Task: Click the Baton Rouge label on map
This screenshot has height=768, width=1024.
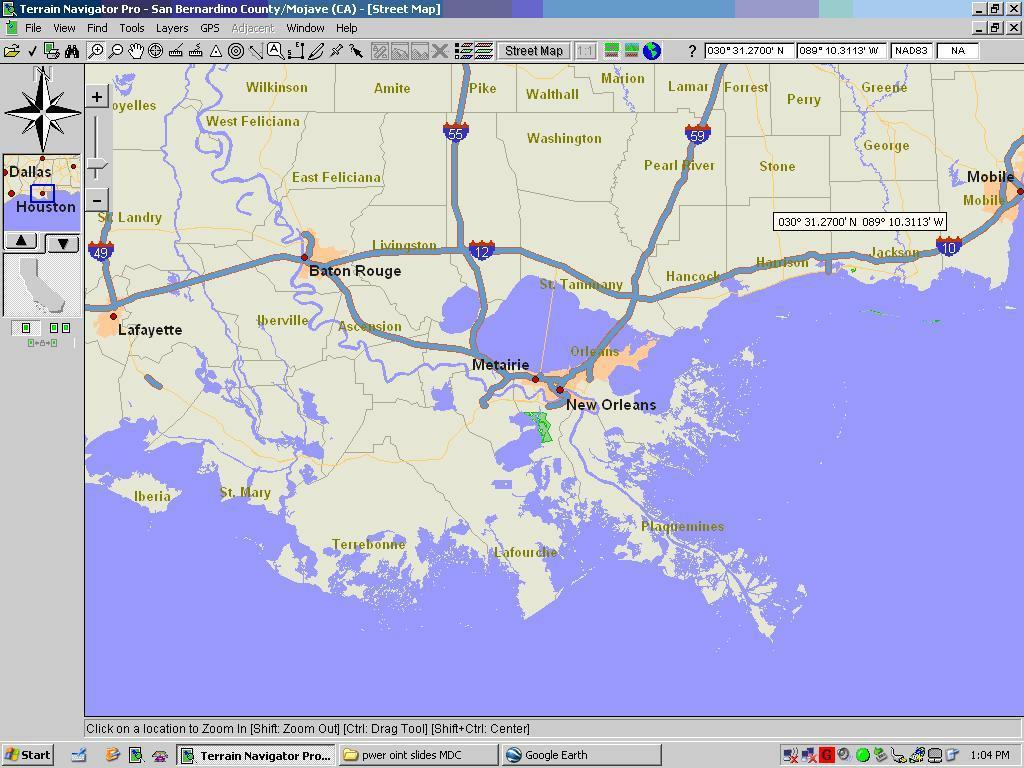Action: click(x=355, y=271)
